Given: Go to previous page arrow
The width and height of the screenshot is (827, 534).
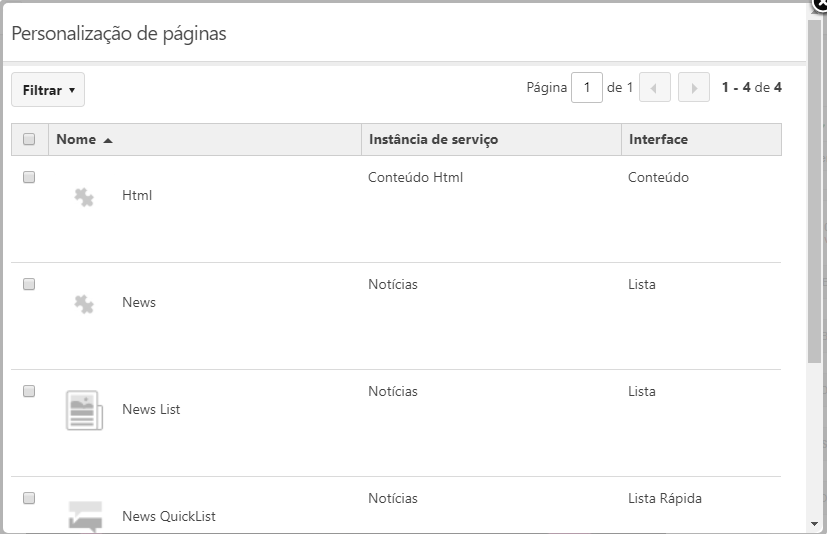Looking at the screenshot, I should click(x=655, y=88).
